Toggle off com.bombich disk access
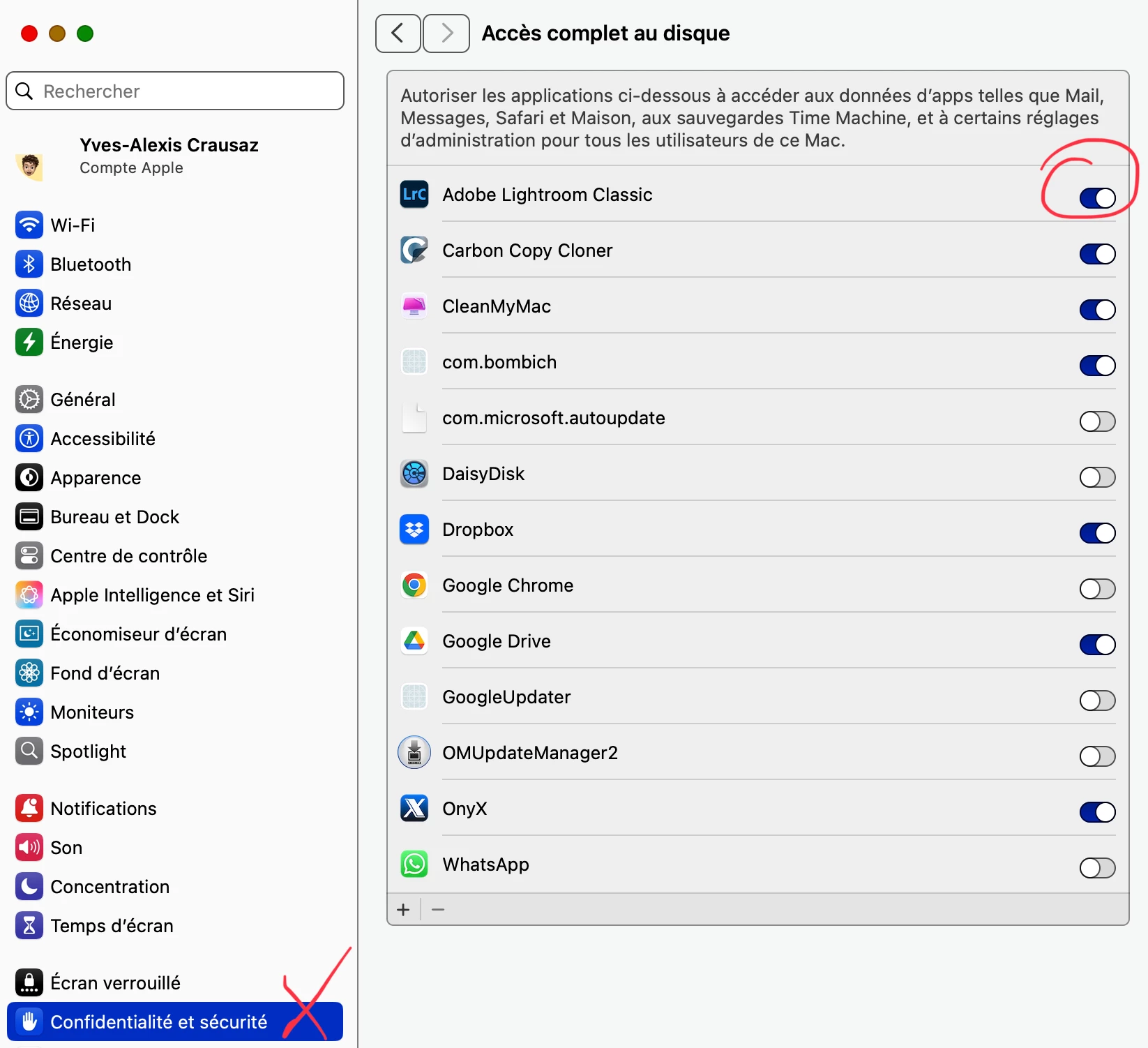This screenshot has width=1148, height=1048. click(1098, 366)
